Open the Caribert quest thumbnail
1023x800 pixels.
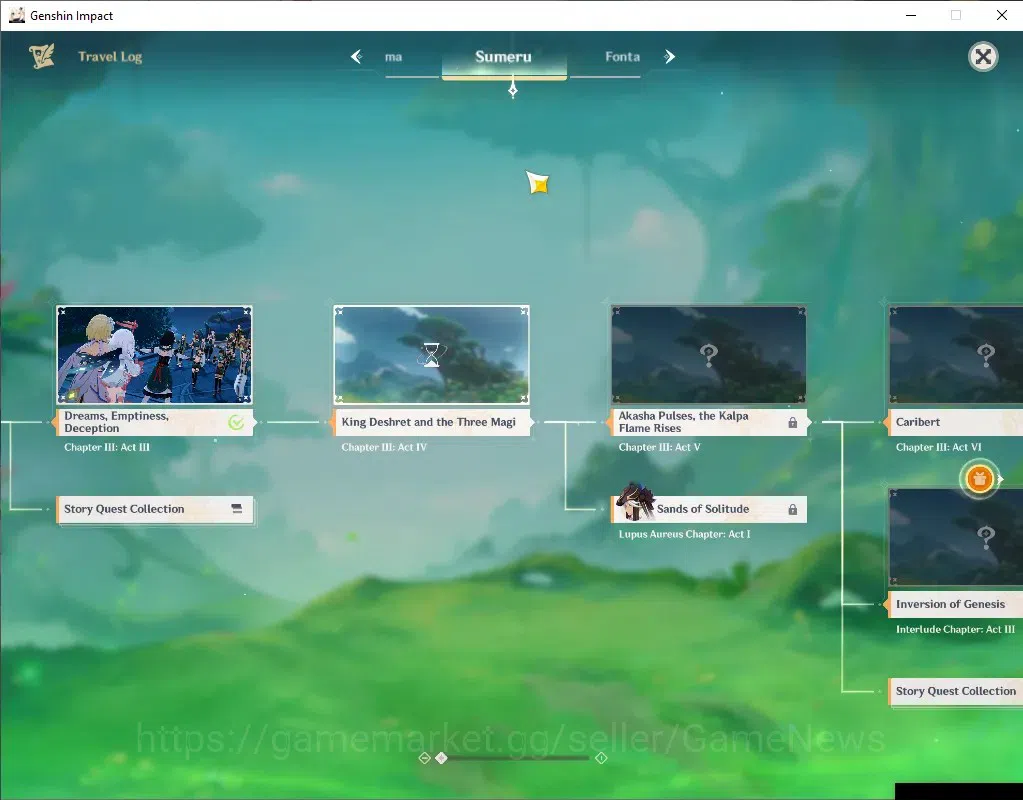956,355
